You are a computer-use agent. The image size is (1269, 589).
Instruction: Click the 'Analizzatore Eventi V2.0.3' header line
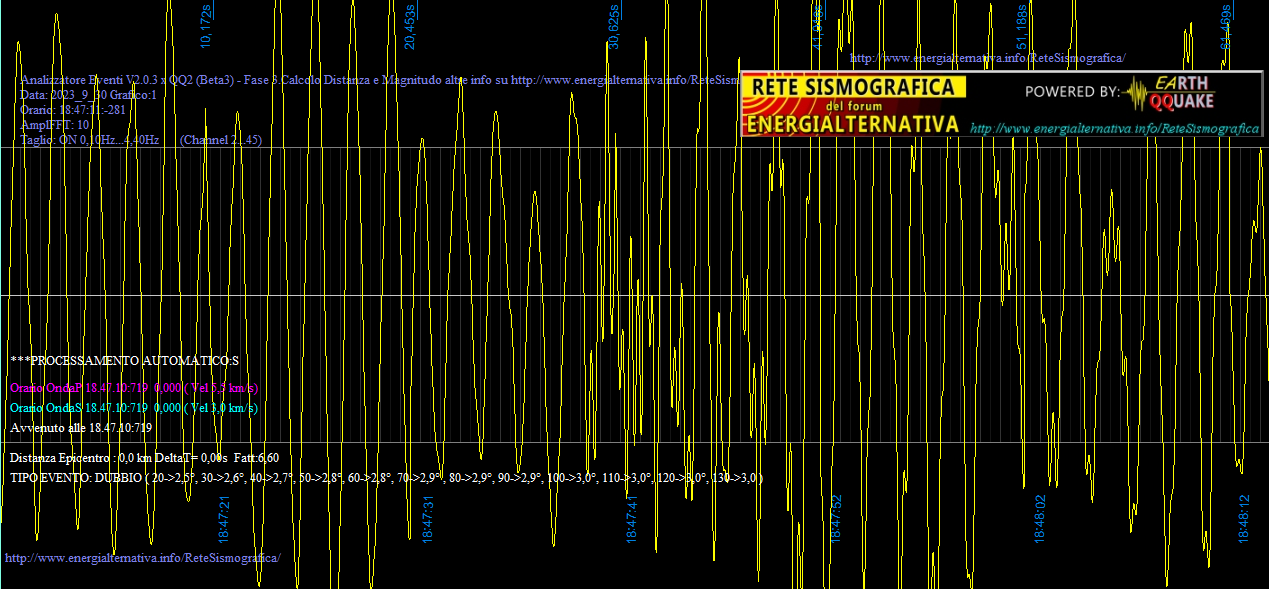click(x=380, y=80)
